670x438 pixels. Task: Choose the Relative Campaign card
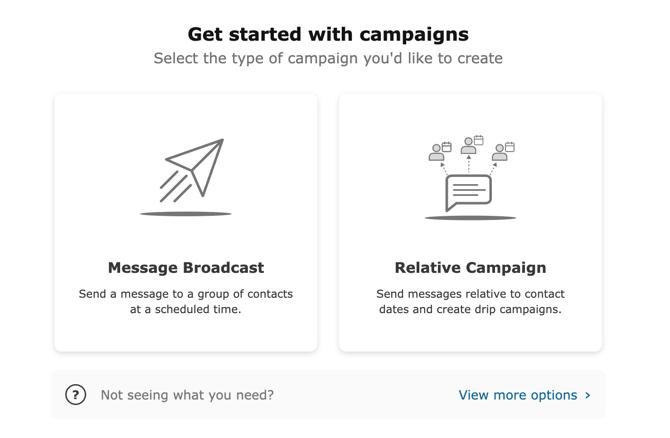pos(470,222)
